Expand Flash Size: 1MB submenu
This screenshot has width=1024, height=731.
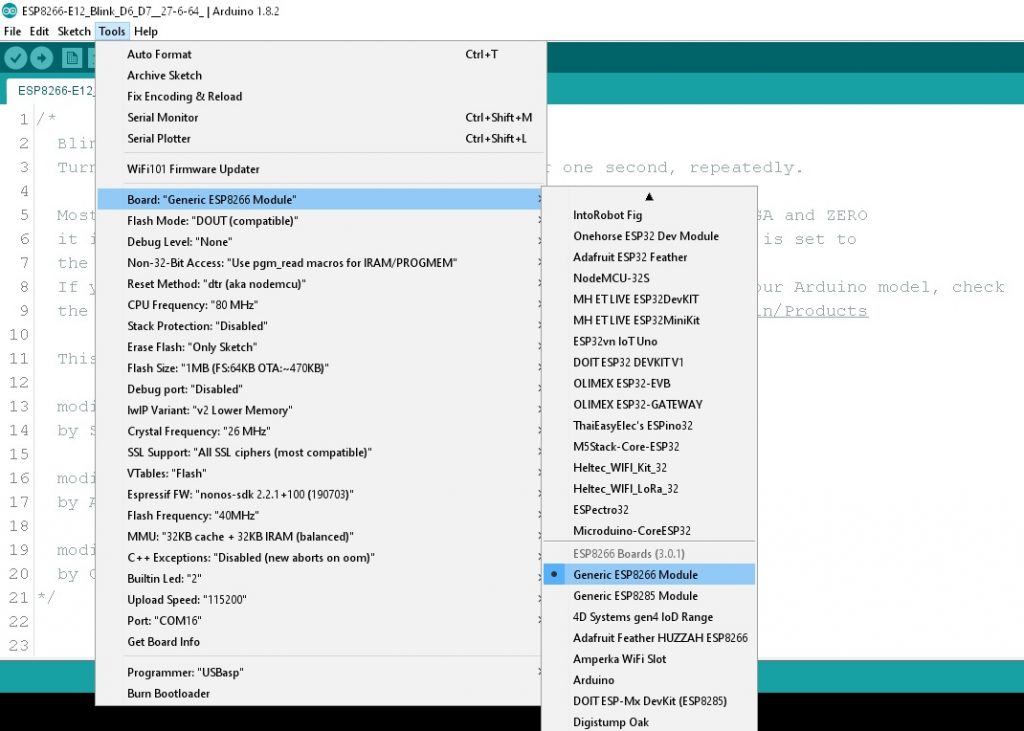pyautogui.click(x=320, y=368)
